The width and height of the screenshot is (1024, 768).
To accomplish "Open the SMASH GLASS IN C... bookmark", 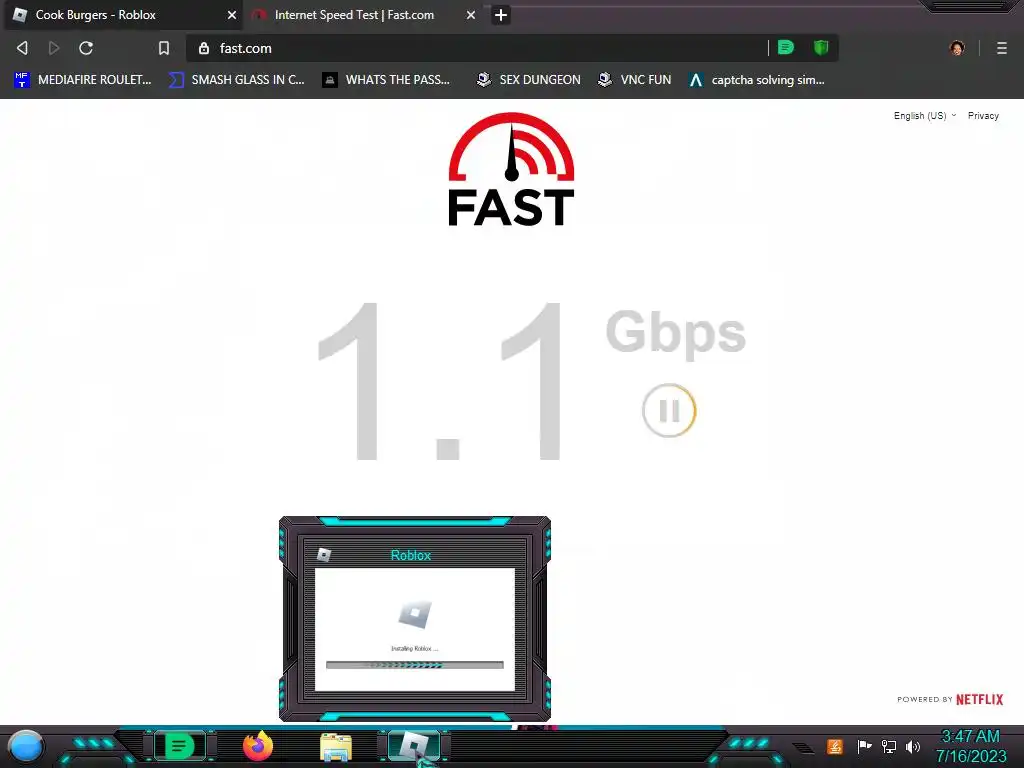I will [236, 80].
